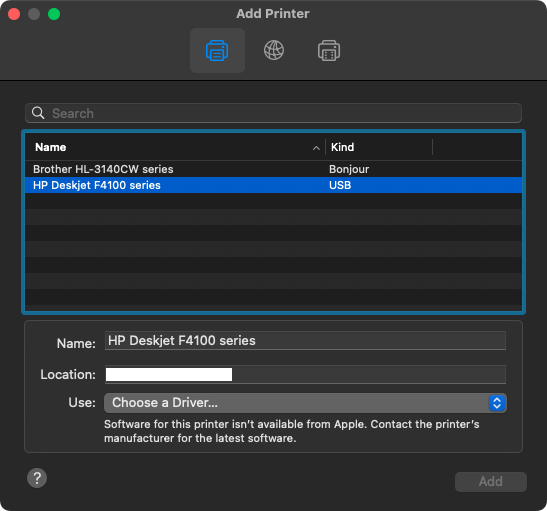Image resolution: width=547 pixels, height=511 pixels.
Task: Open help with the question mark button
Action: (37, 478)
